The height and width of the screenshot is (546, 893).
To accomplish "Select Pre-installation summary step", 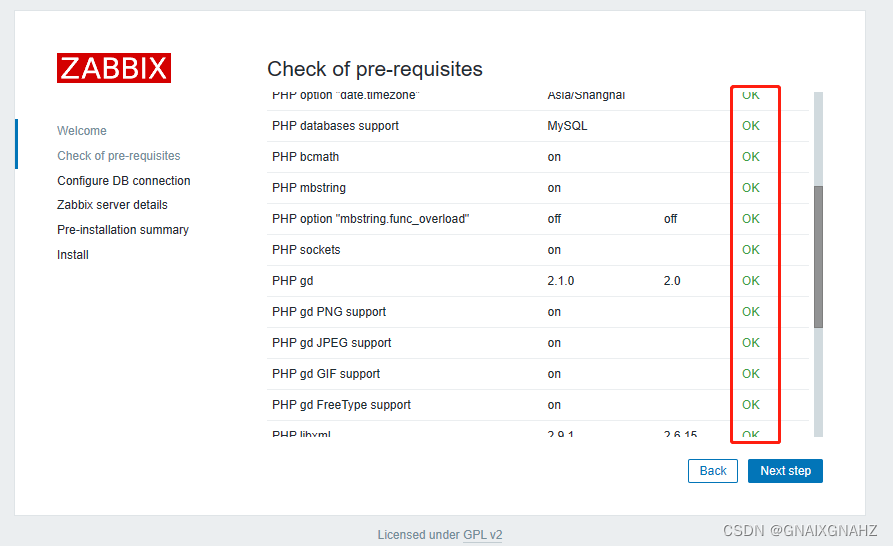I will pos(123,230).
